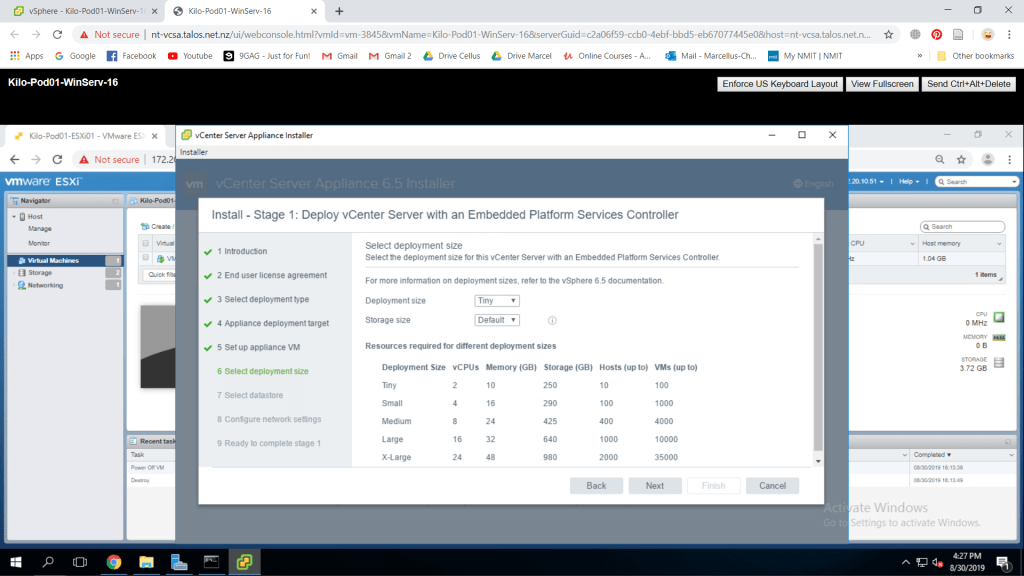Click the Next button in installer

point(654,486)
